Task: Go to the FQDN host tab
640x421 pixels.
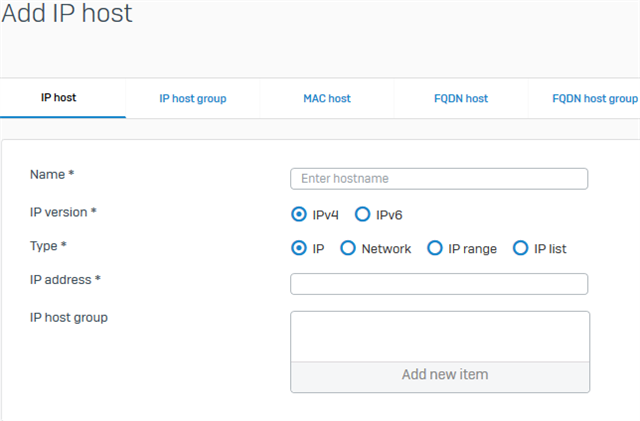Action: 461,98
